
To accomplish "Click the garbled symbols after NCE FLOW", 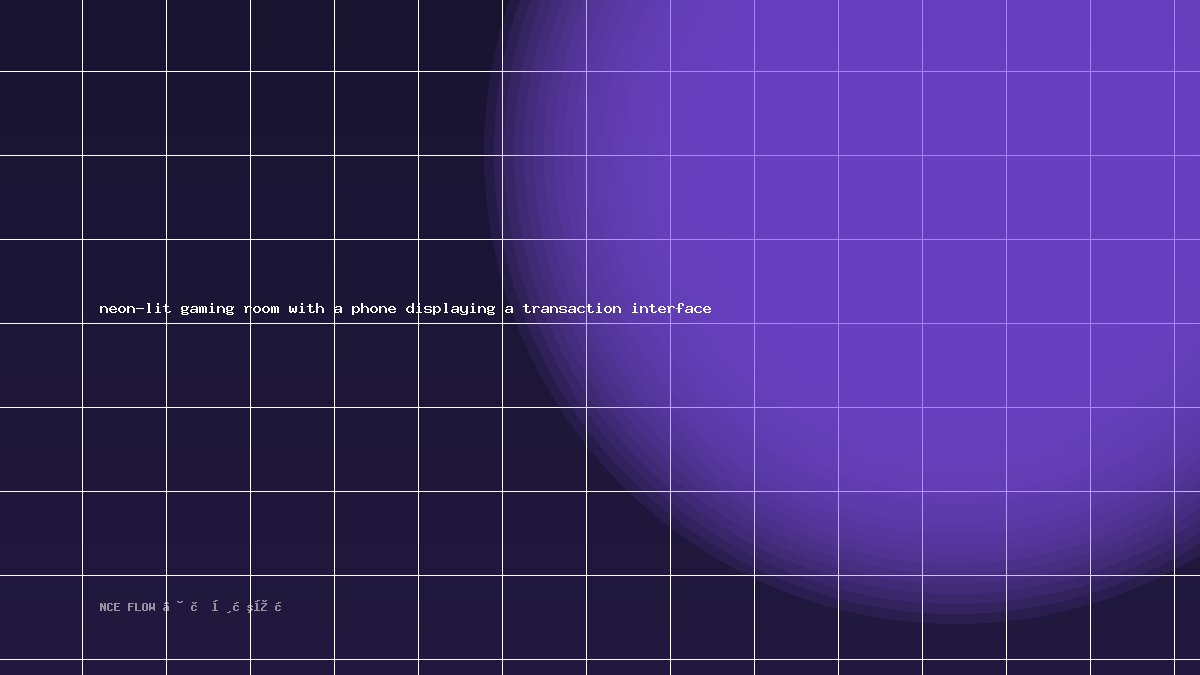I will [222, 606].
